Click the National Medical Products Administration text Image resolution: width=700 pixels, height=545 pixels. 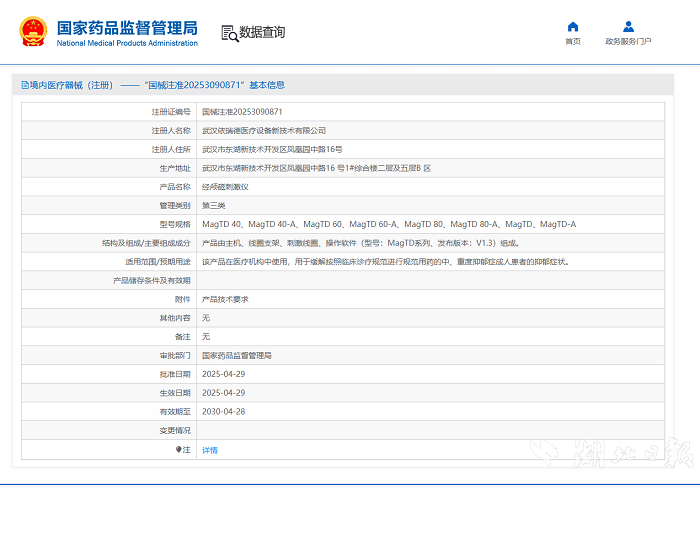coord(127,43)
